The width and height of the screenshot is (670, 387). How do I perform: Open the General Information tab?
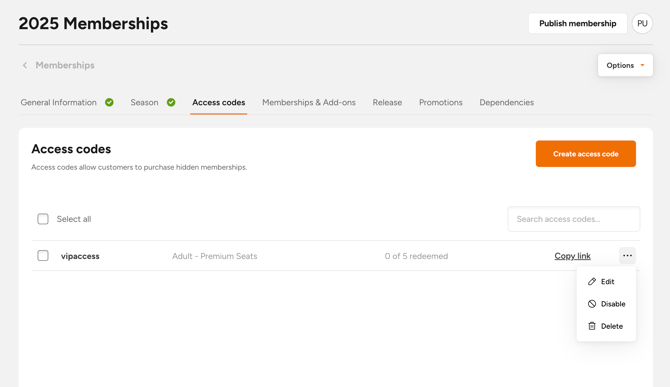(59, 103)
